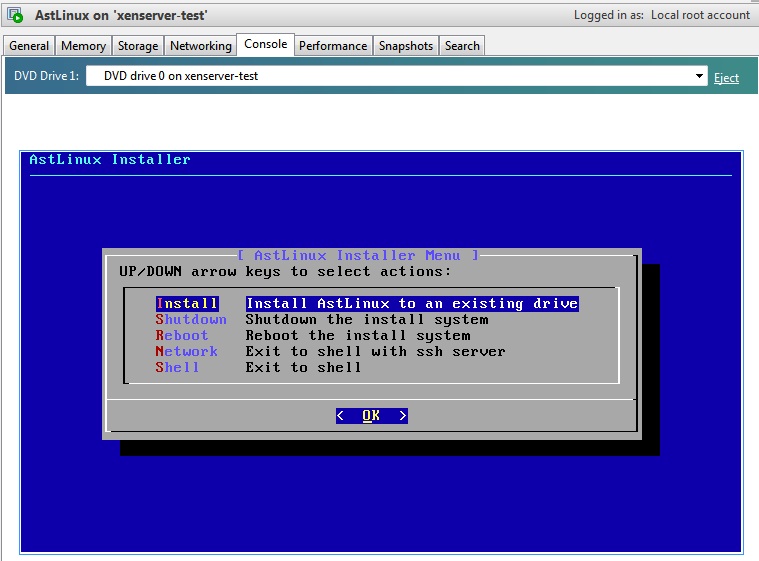Choose the Shell menu entry
This screenshot has width=759, height=561.
[177, 367]
